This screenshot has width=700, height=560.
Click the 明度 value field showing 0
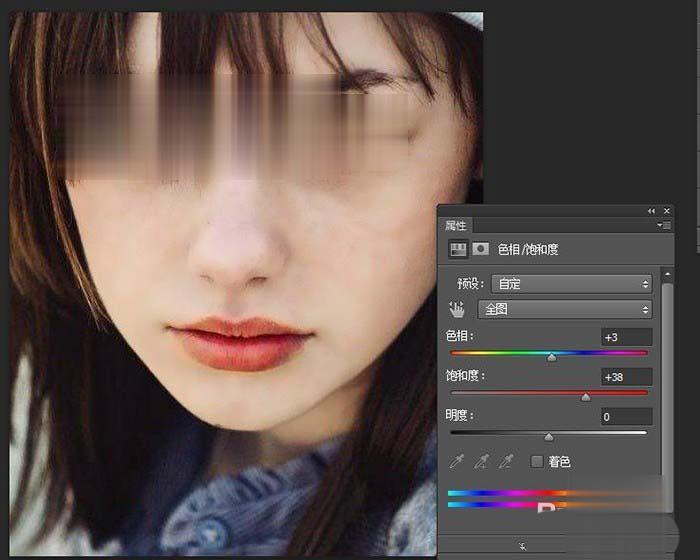click(626, 416)
